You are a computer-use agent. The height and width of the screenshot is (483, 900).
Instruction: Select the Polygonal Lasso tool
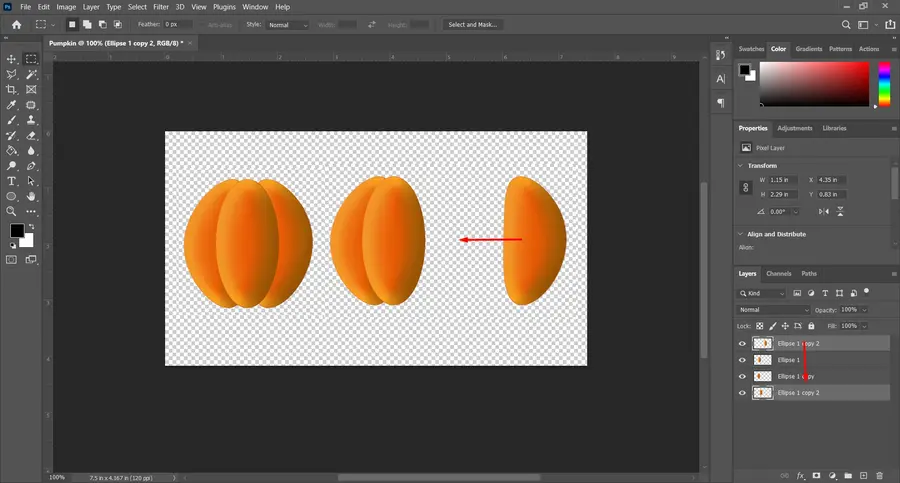[x=11, y=74]
